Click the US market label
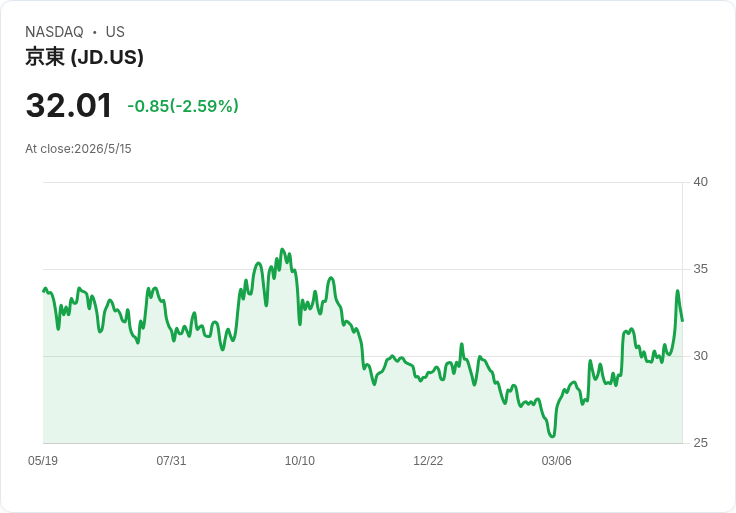736x513 pixels. 115,32
